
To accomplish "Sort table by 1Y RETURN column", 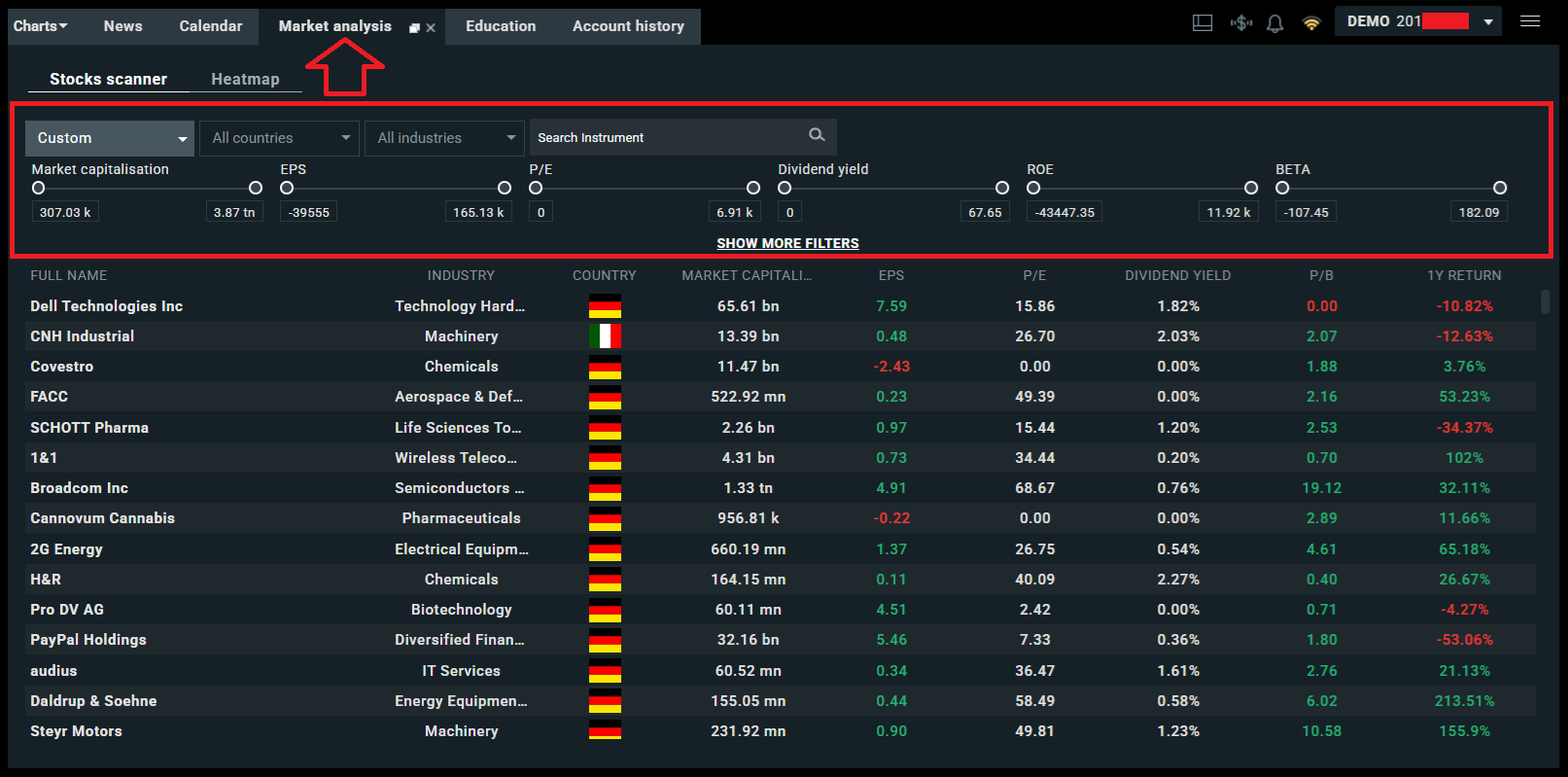I will coord(1464,275).
